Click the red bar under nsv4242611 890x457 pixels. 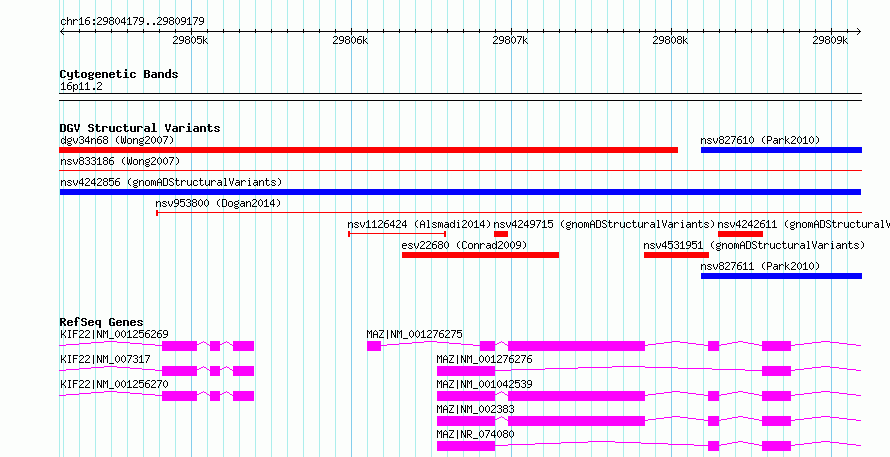click(x=740, y=234)
